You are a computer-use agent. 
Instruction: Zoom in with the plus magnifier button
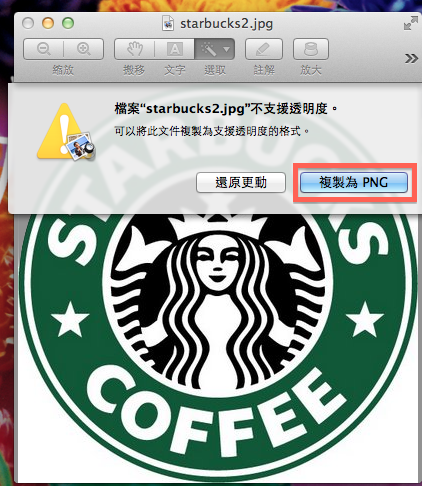click(x=84, y=49)
